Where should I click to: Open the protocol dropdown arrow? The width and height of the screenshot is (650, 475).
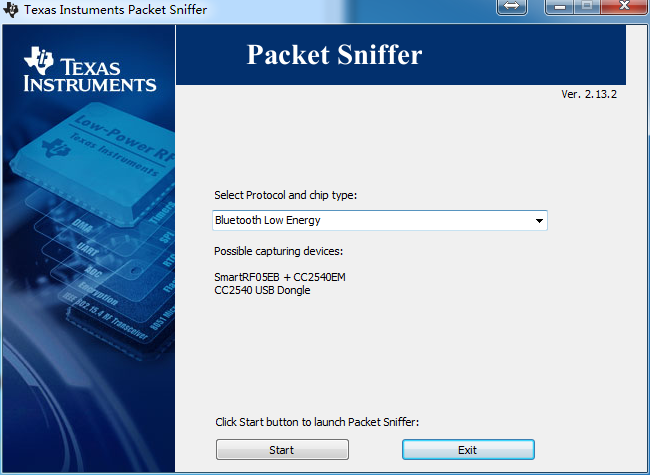click(539, 221)
